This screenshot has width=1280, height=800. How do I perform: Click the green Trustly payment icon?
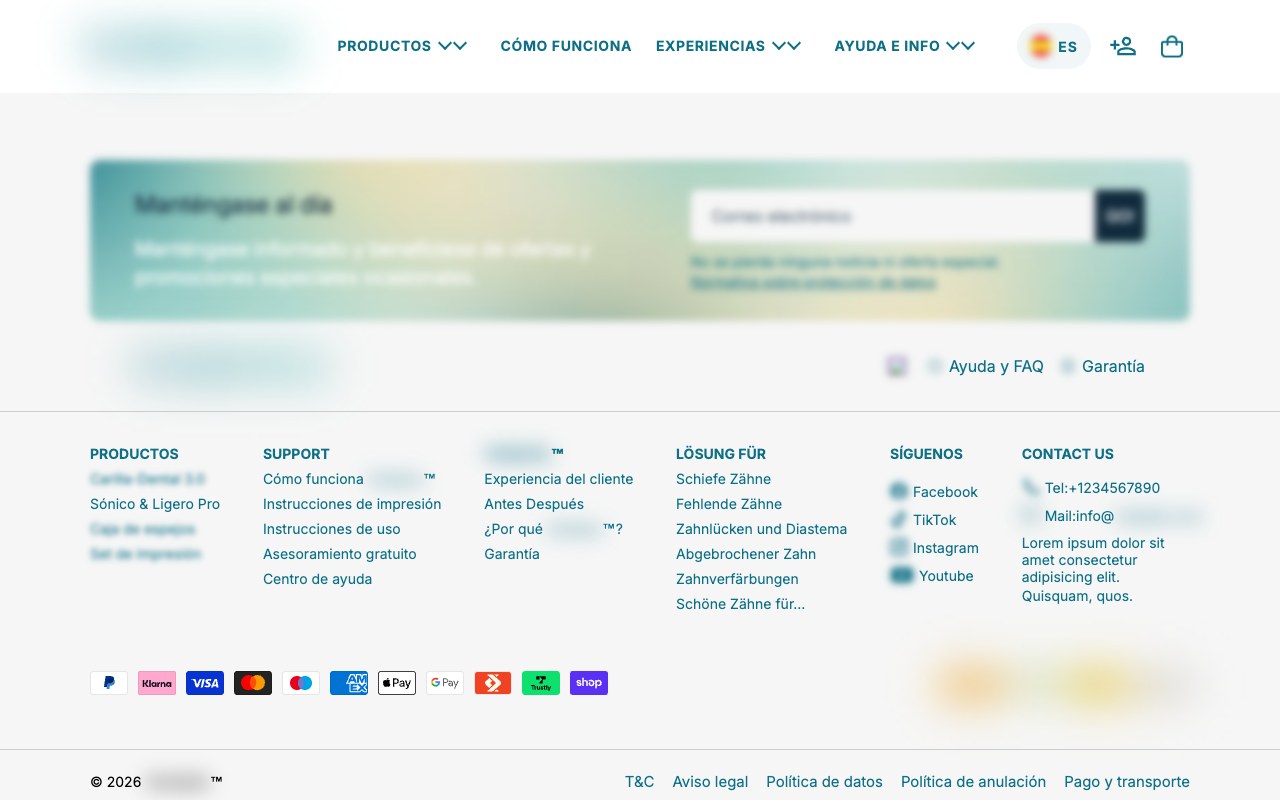click(541, 683)
